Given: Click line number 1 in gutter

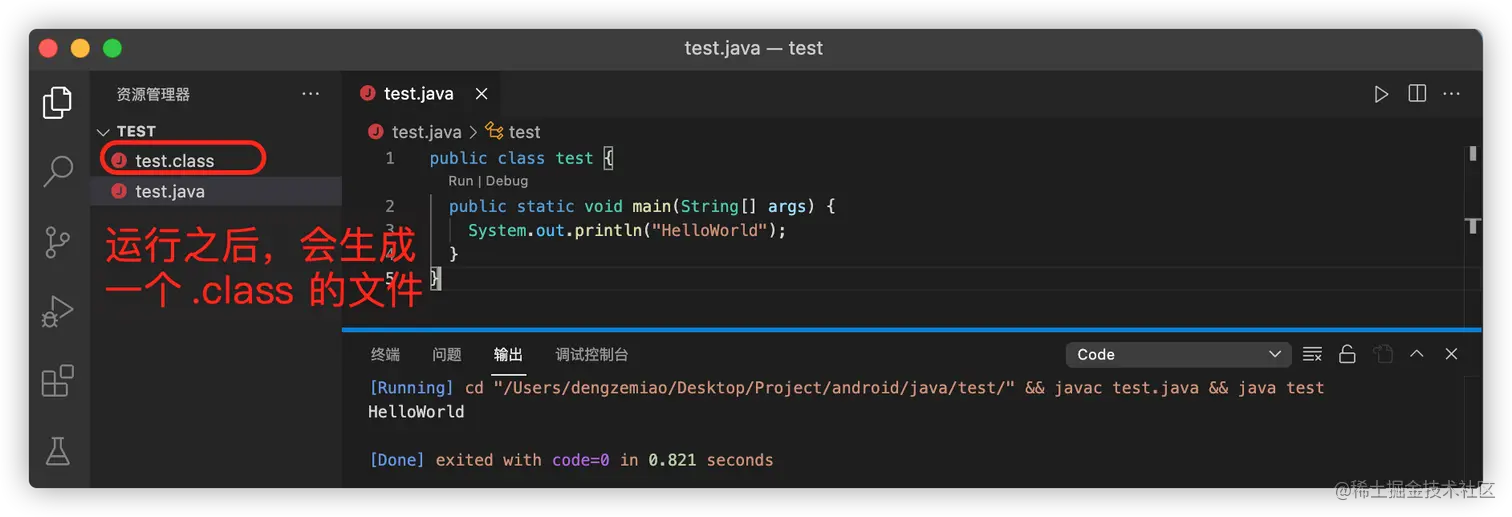Looking at the screenshot, I should pyautogui.click(x=389, y=158).
